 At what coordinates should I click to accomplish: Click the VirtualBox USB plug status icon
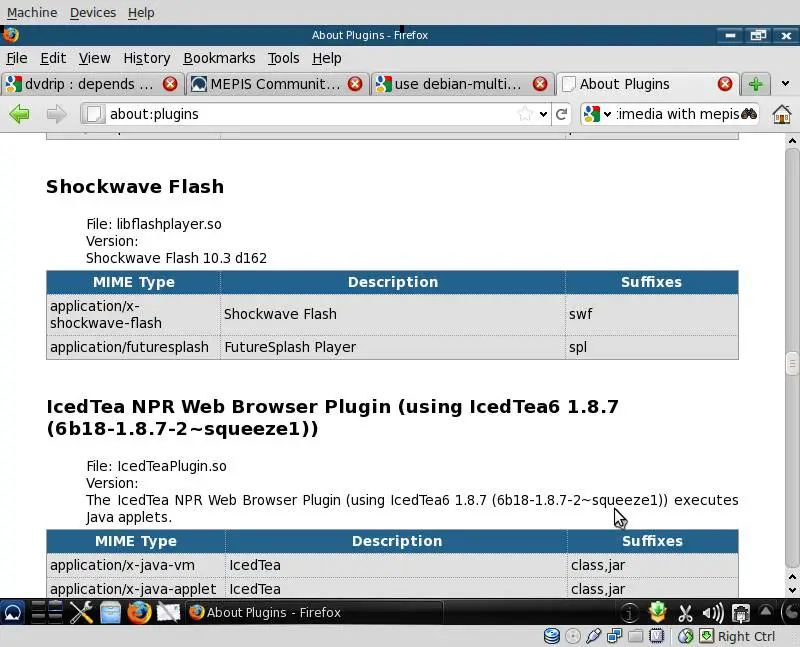pyautogui.click(x=593, y=636)
